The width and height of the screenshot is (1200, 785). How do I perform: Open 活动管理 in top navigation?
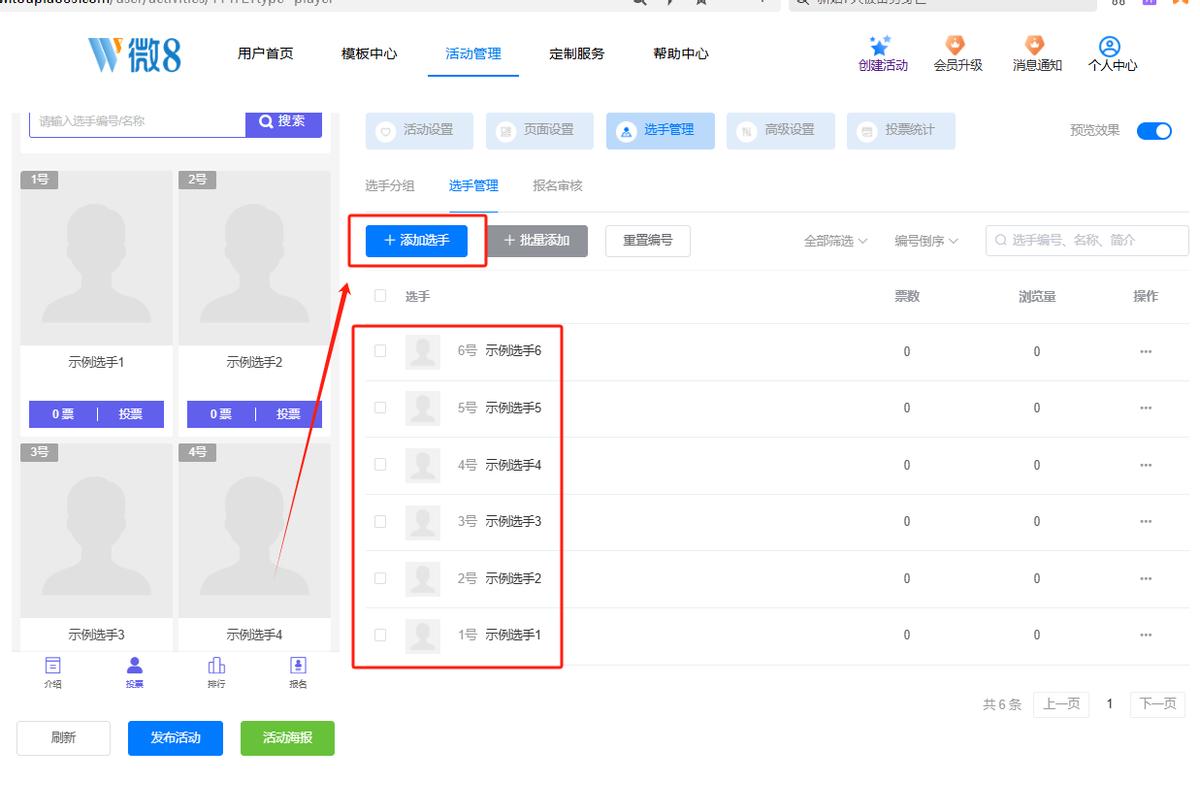(x=473, y=54)
